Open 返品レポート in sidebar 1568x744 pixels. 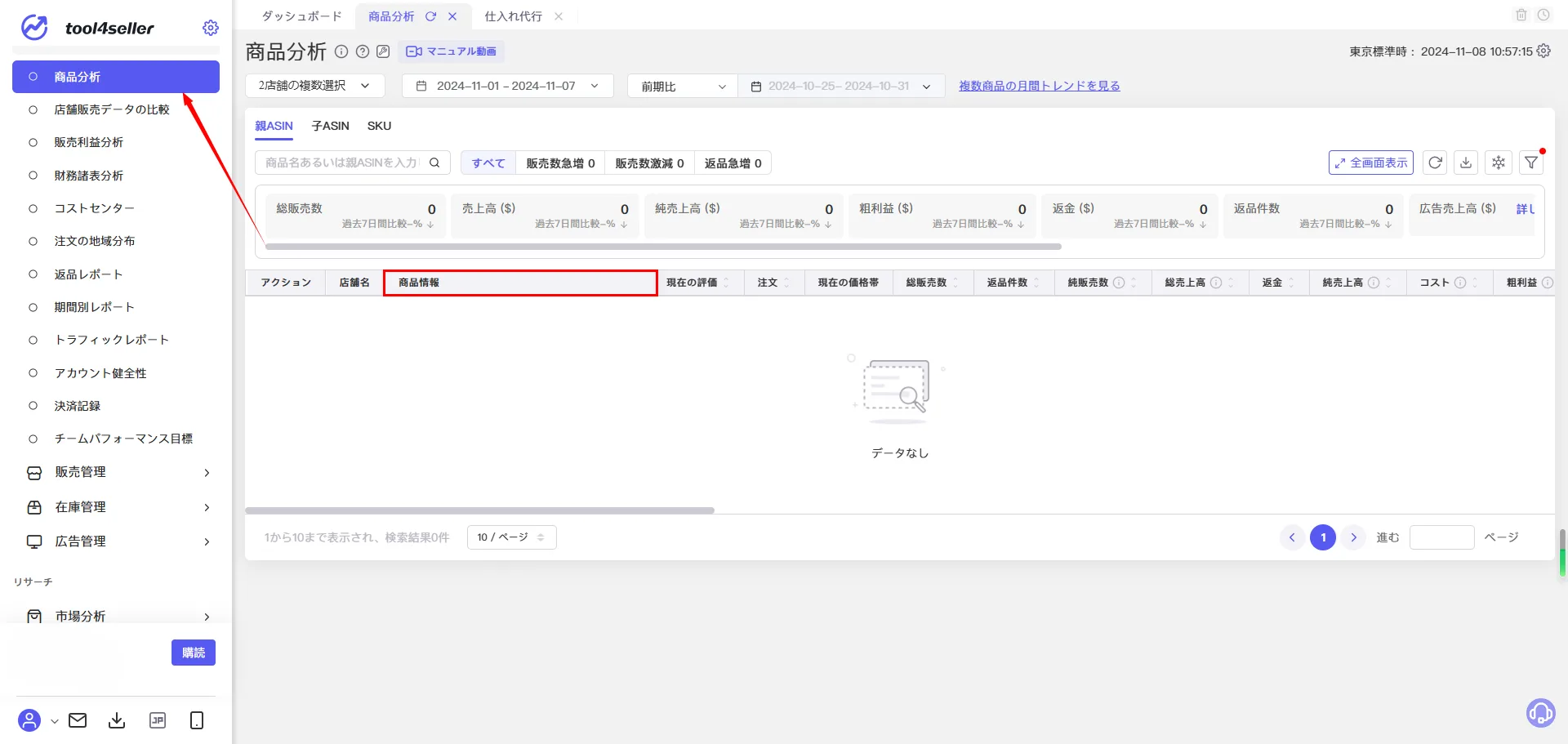[x=89, y=274]
